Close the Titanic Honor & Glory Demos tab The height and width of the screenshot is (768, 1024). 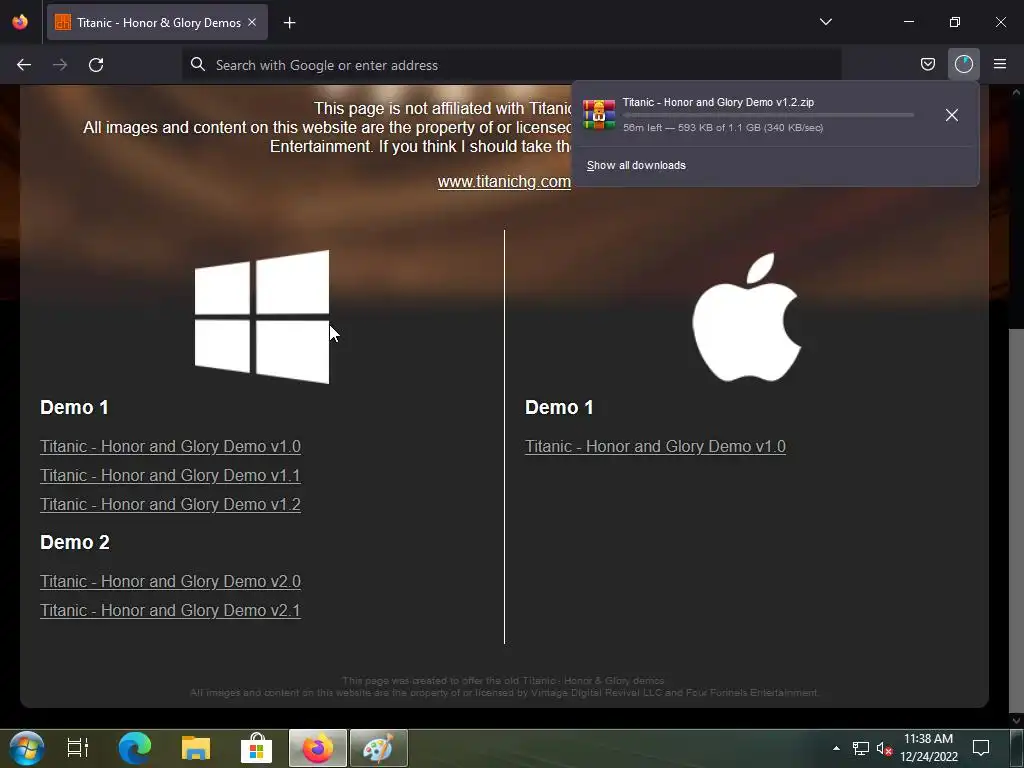pyautogui.click(x=252, y=22)
